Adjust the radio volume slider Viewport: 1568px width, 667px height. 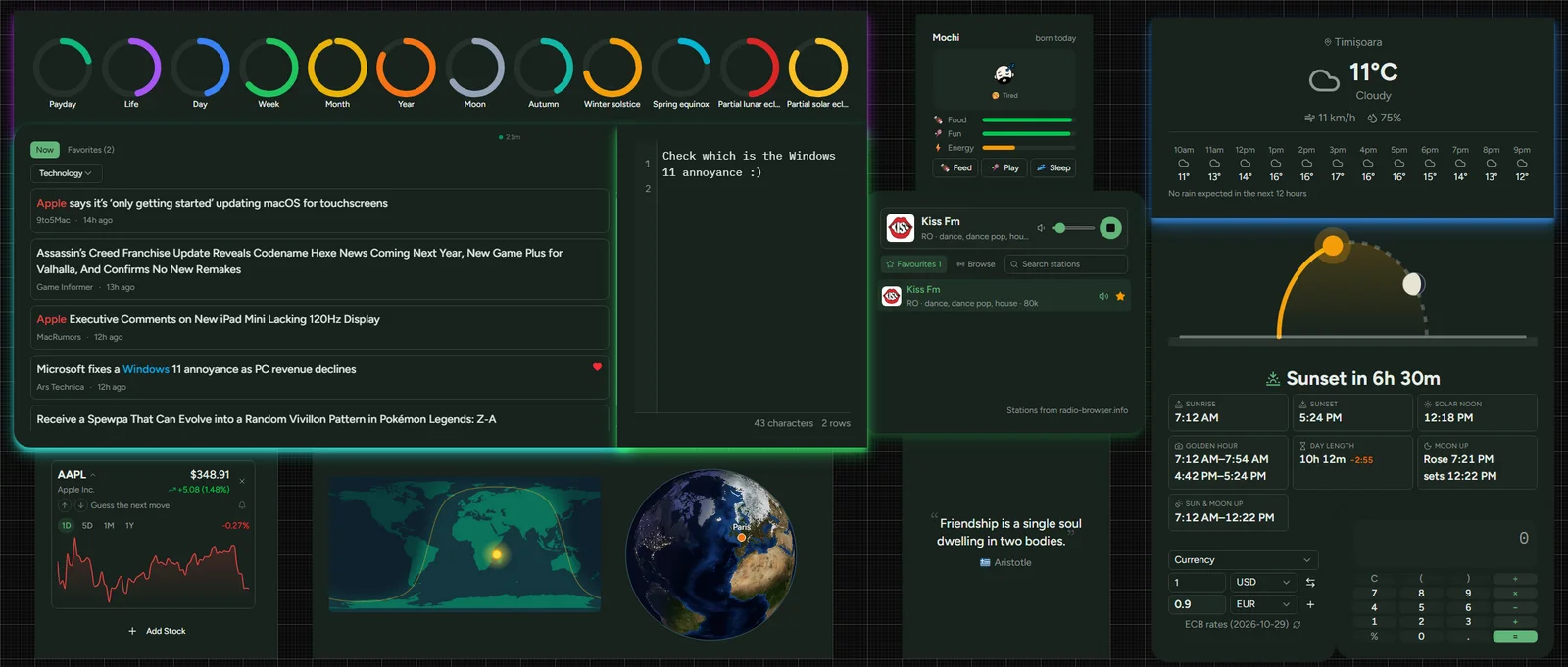tap(1074, 228)
